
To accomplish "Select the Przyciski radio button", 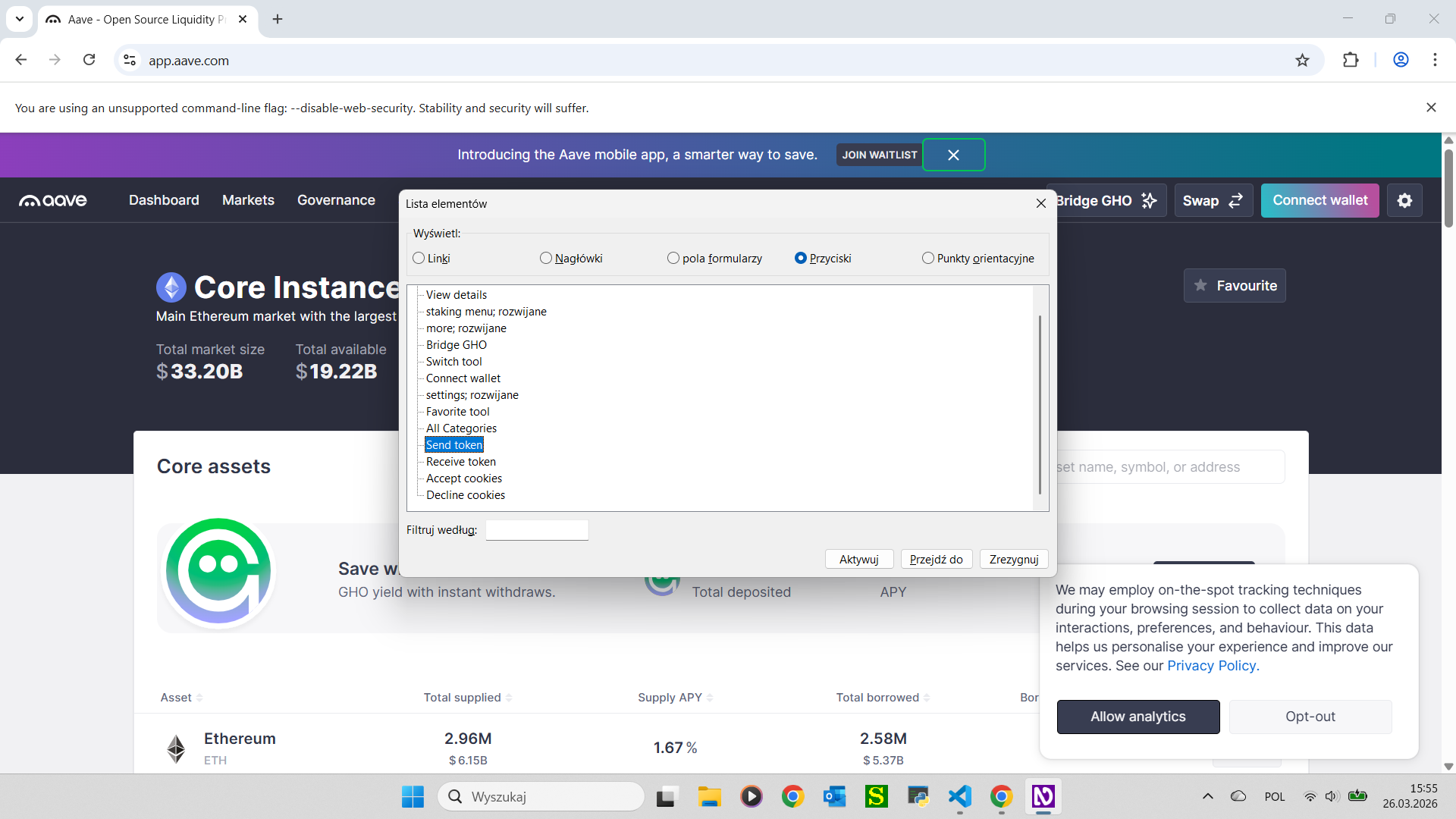I will coord(801,259).
